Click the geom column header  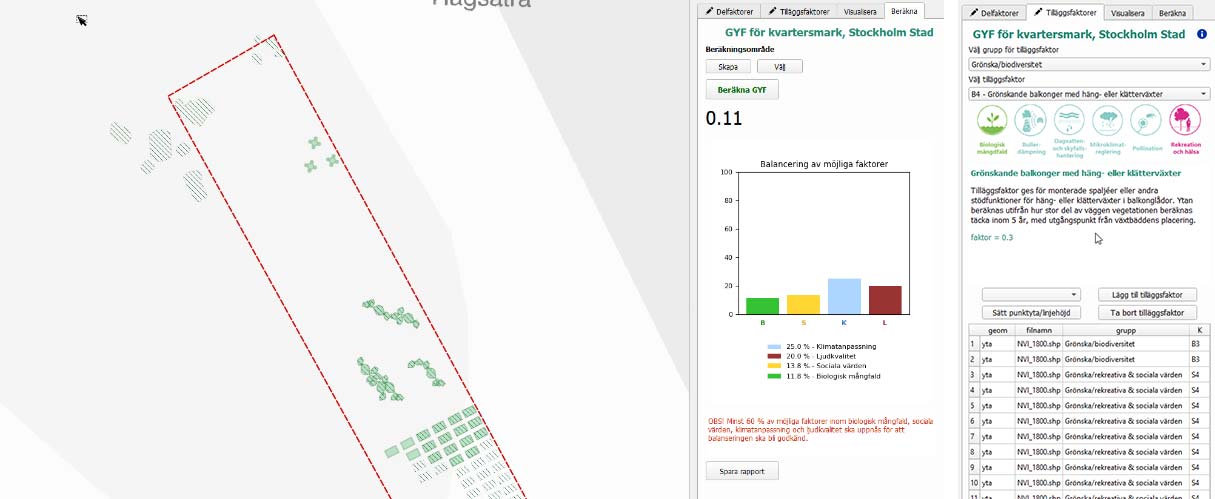pos(998,329)
